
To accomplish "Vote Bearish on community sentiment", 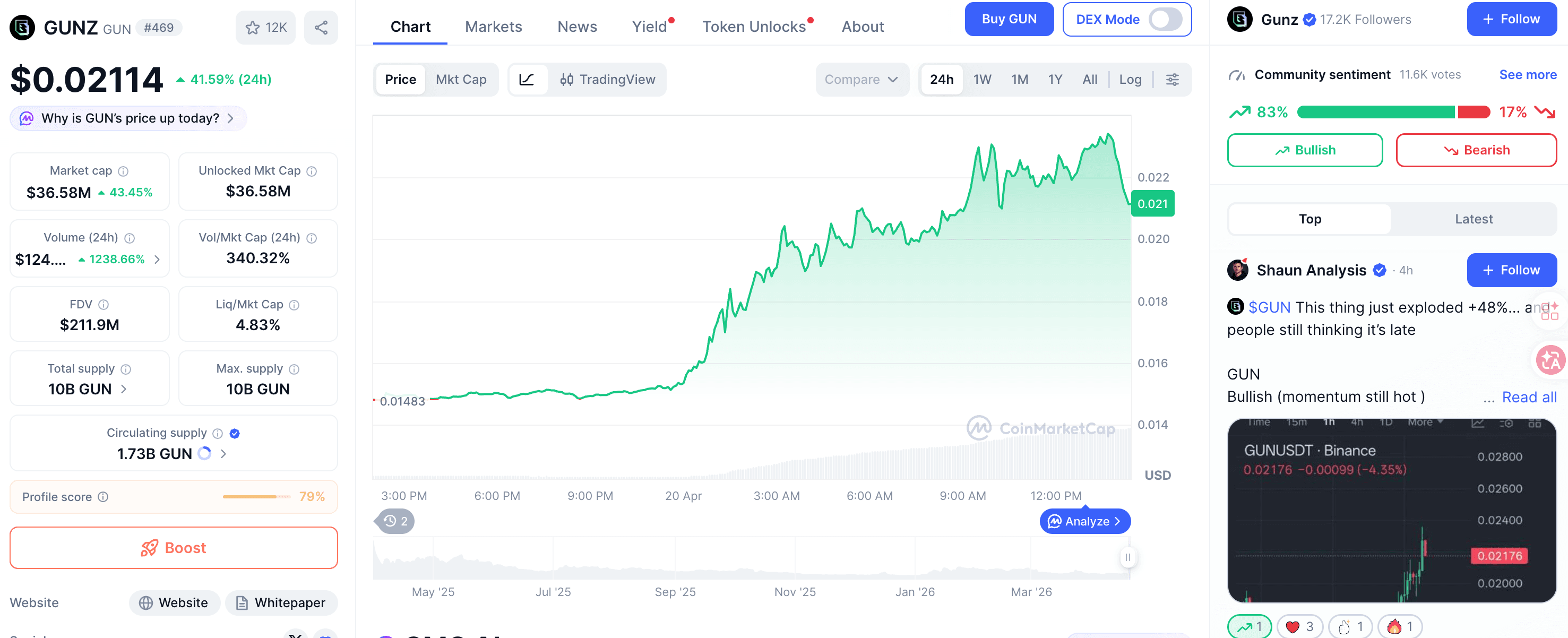I will pos(1476,150).
